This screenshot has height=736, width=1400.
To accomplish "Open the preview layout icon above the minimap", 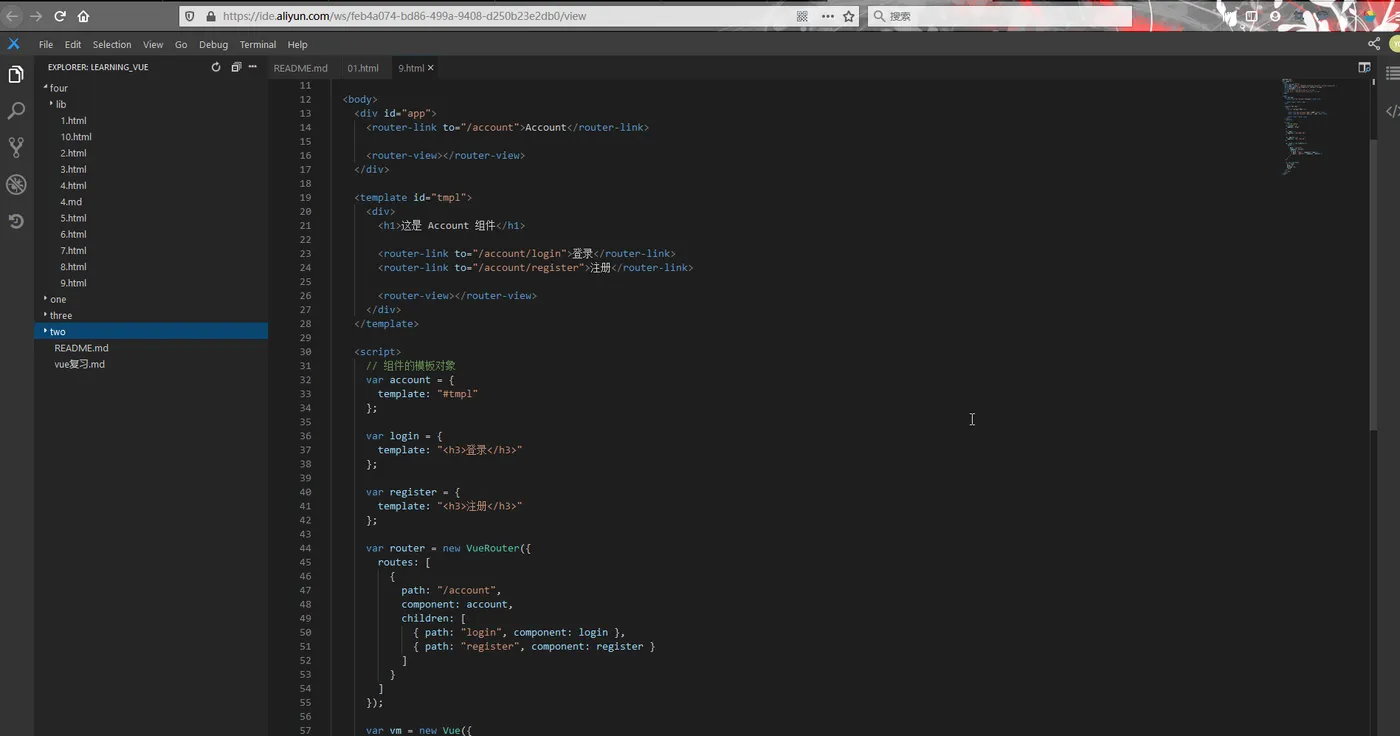I will click(x=1364, y=68).
